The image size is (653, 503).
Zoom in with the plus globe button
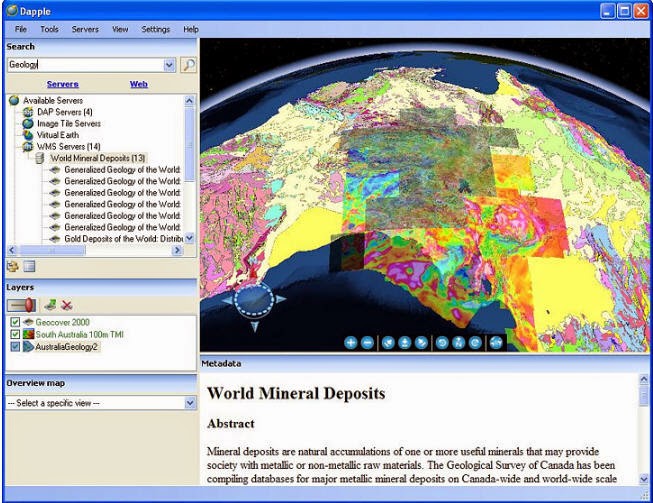[x=351, y=343]
